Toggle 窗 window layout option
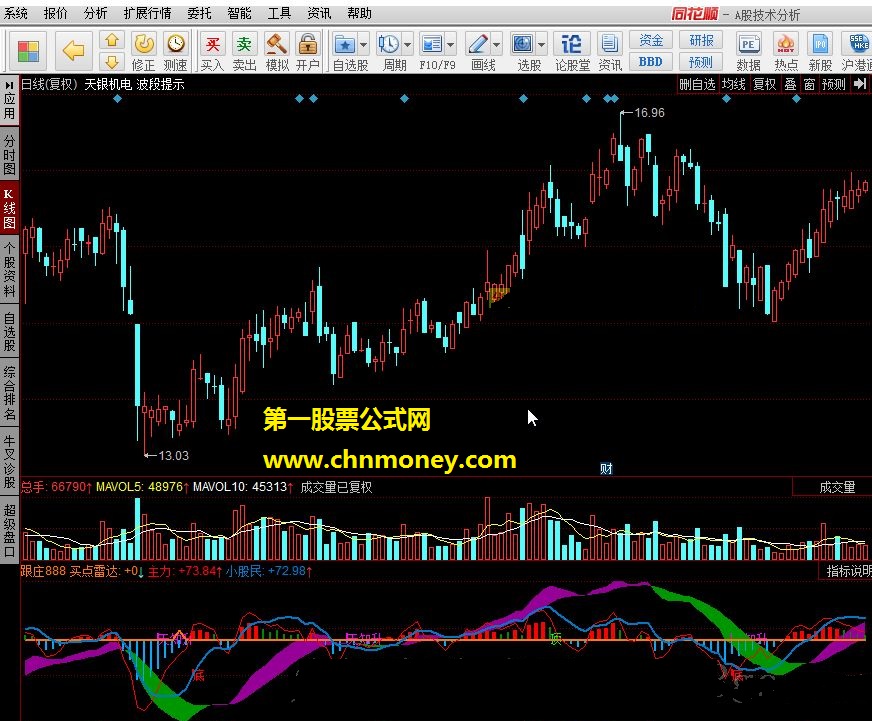Screen dimensions: 872x721 (x=810, y=84)
